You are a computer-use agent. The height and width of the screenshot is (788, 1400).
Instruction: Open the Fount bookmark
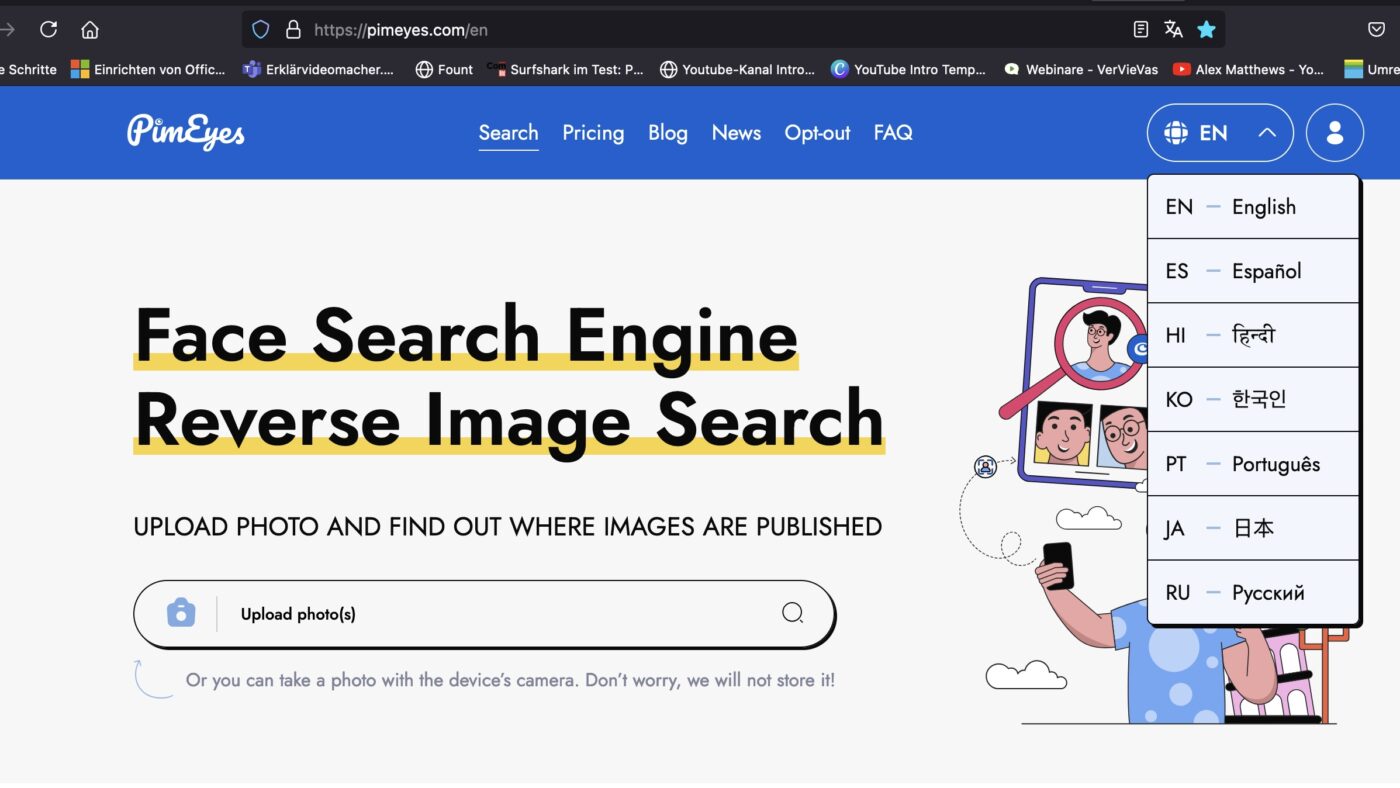coord(444,69)
